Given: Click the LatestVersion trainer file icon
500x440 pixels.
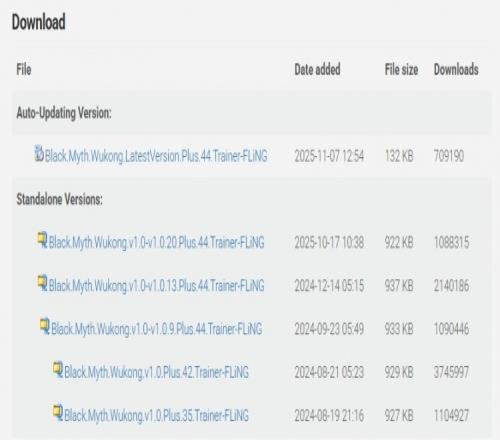Looking at the screenshot, I should pyautogui.click(x=39, y=153).
